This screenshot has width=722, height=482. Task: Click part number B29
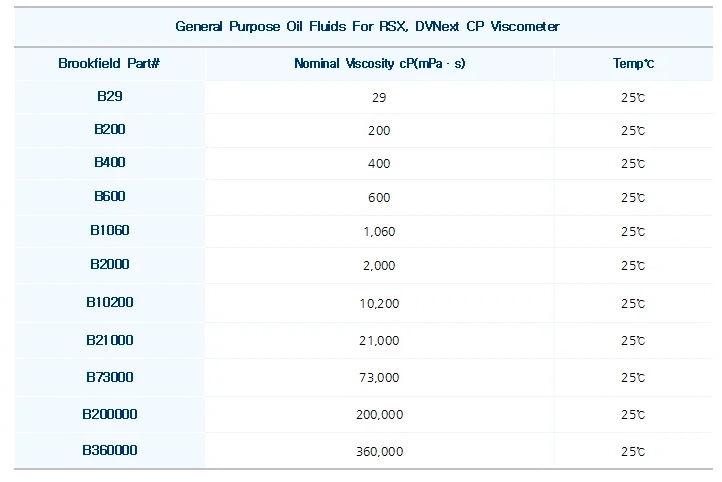(109, 96)
